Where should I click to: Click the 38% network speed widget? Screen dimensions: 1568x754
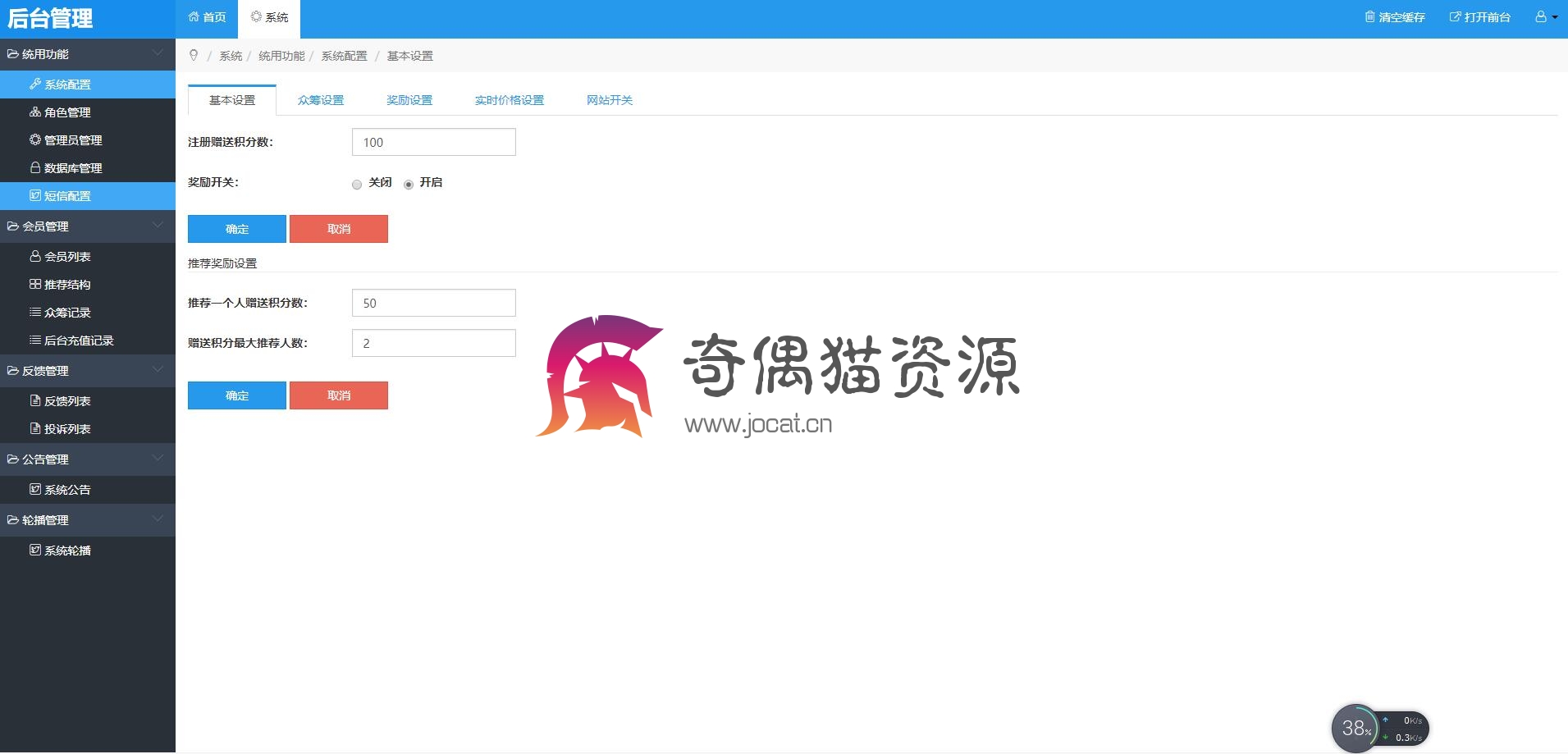coord(1380,728)
